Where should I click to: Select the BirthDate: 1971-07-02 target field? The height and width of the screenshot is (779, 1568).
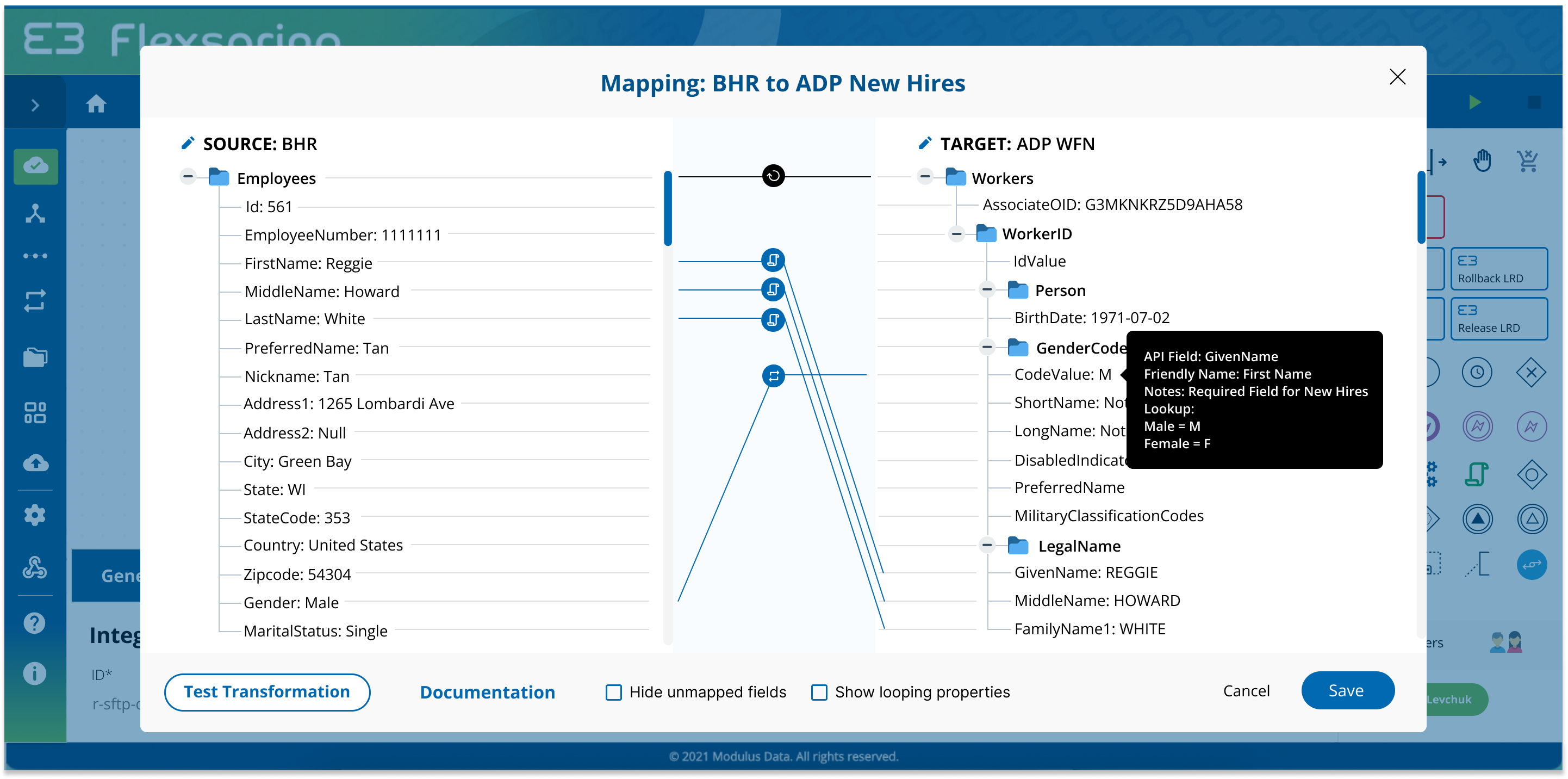pyautogui.click(x=1092, y=318)
